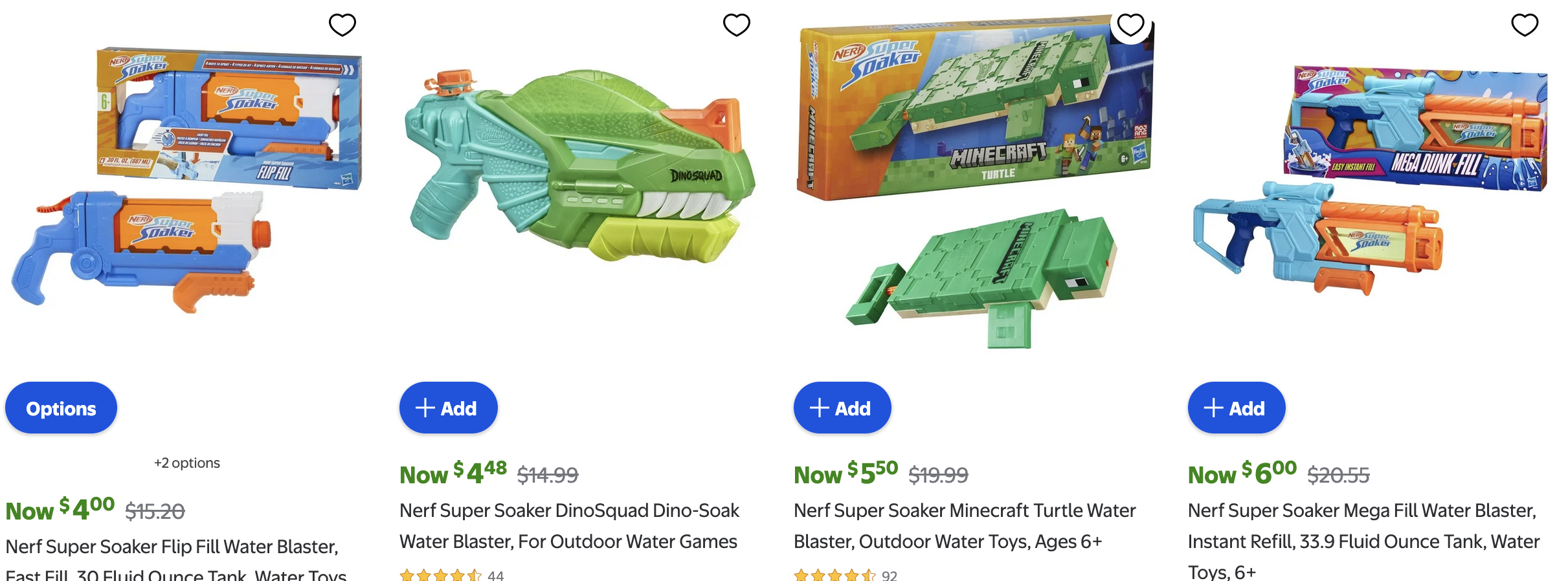This screenshot has width=1568, height=581.
Task: Open the 92 reviews for Minecraft Turtle
Action: tap(888, 575)
